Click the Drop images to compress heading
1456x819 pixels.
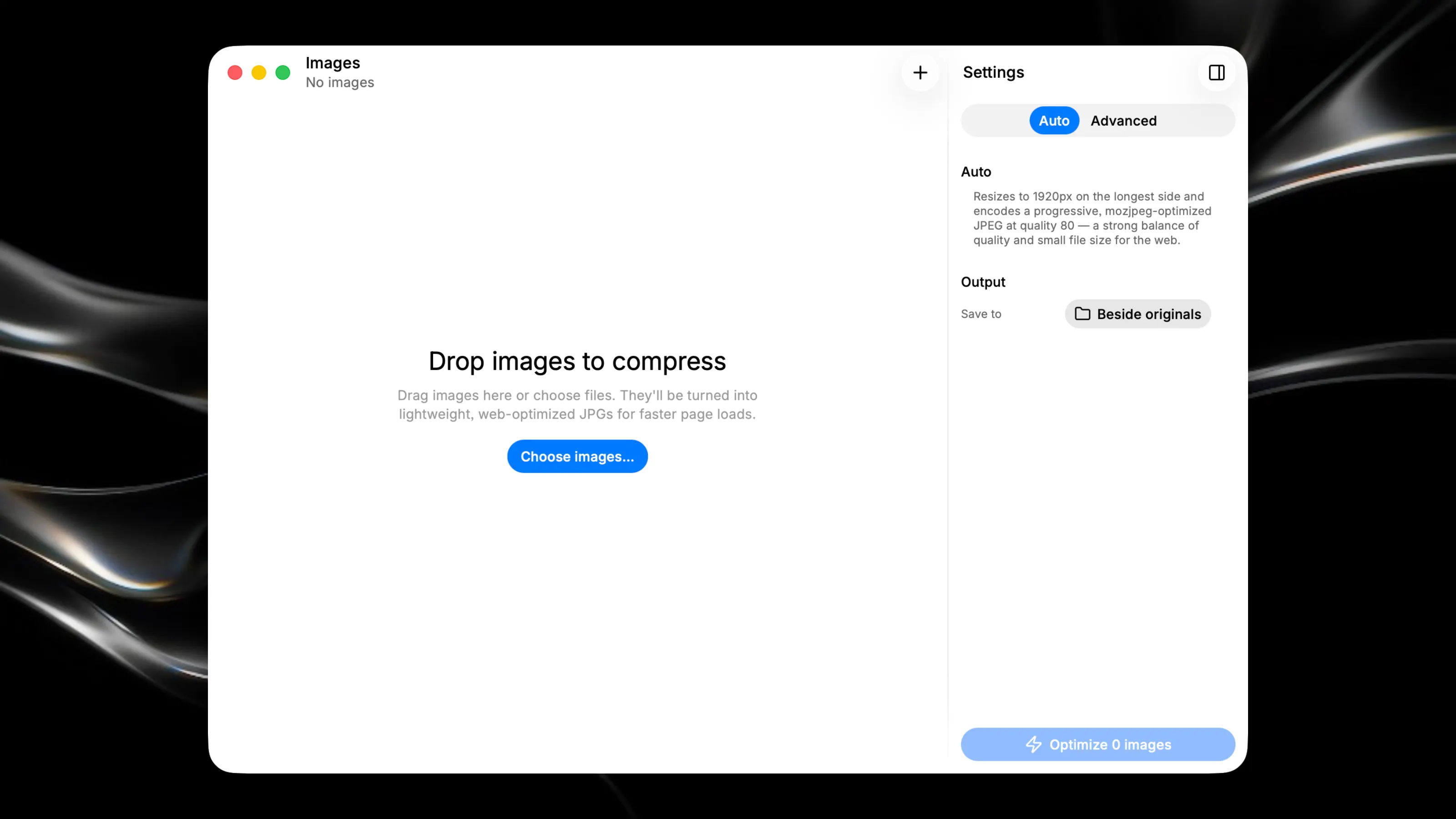point(577,361)
